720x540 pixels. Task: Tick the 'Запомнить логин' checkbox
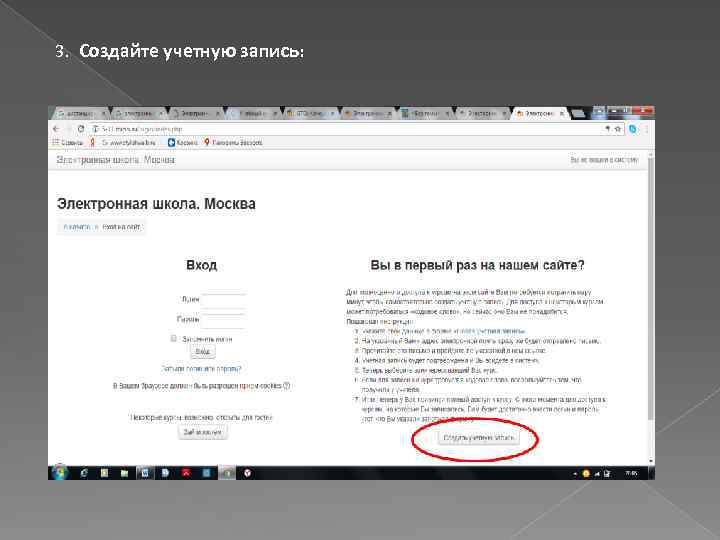174,338
